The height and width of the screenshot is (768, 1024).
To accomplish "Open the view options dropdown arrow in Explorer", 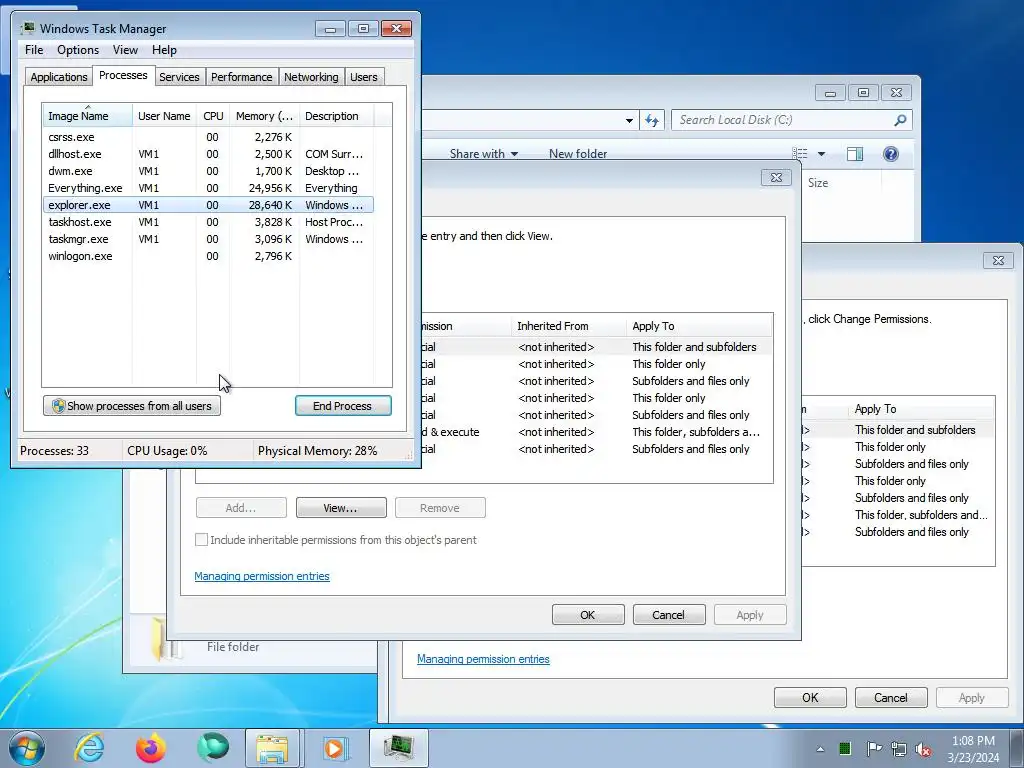I will (x=822, y=154).
